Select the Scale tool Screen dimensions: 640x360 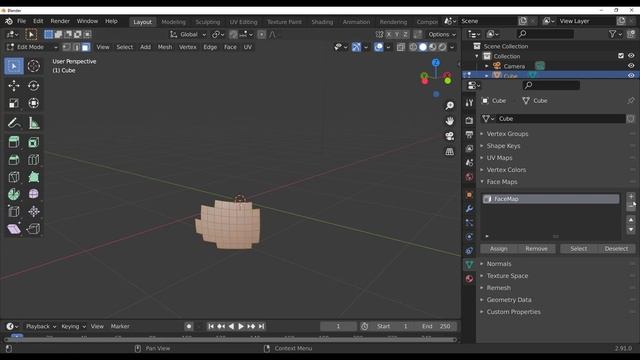14,103
